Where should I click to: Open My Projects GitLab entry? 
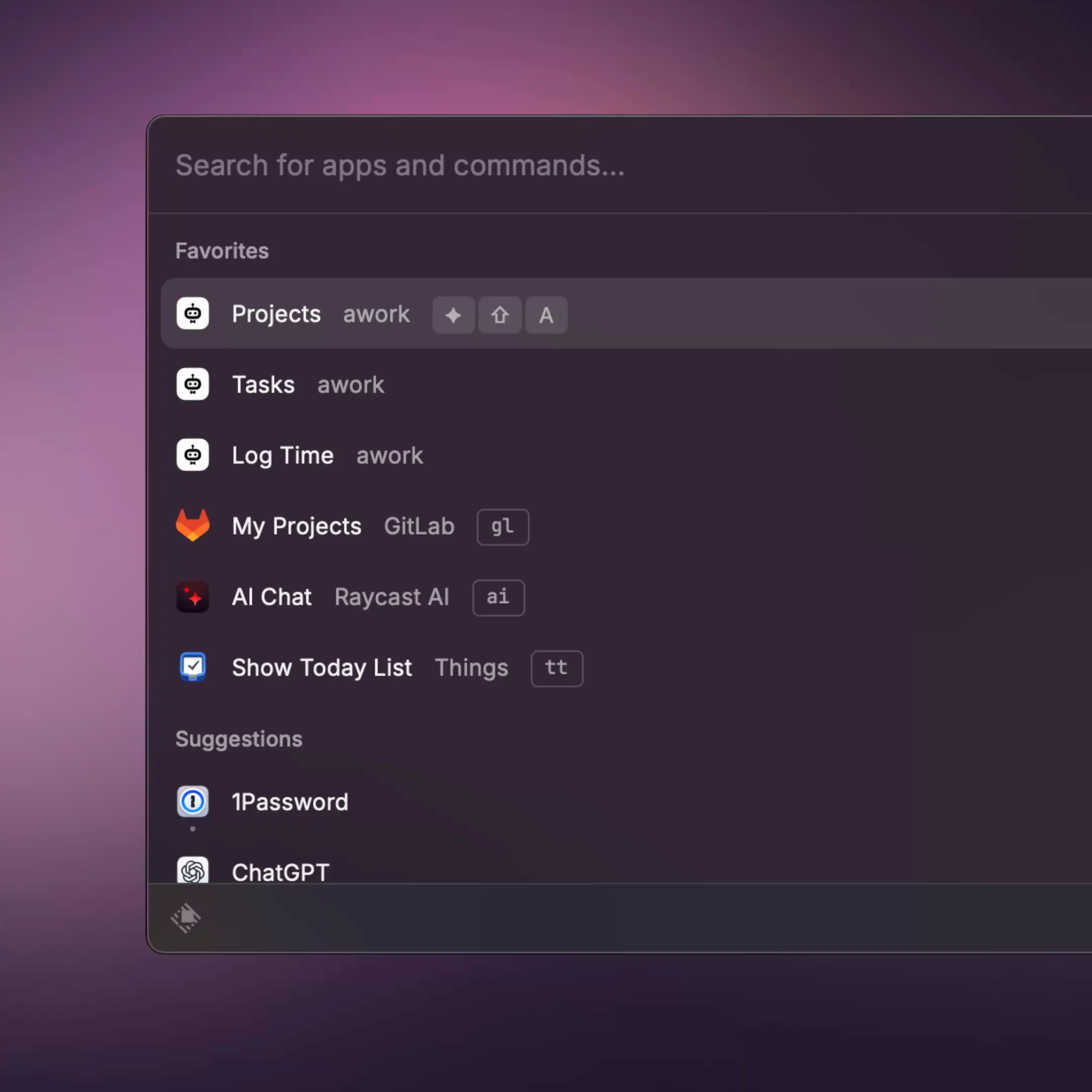coord(296,526)
